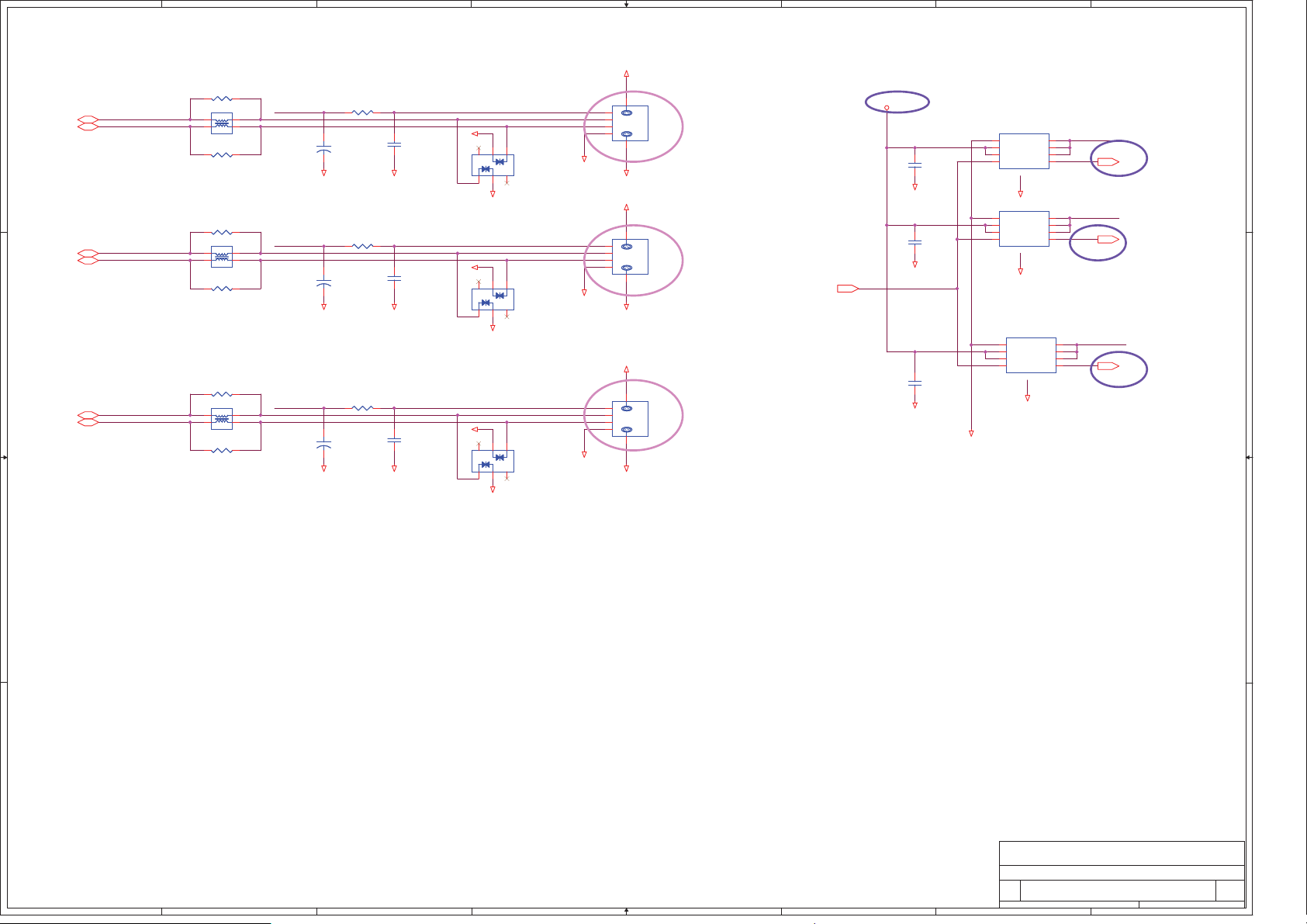Click the dual TVS diode box in the top row
Viewport: 1307px width, 924px height.
[493, 165]
